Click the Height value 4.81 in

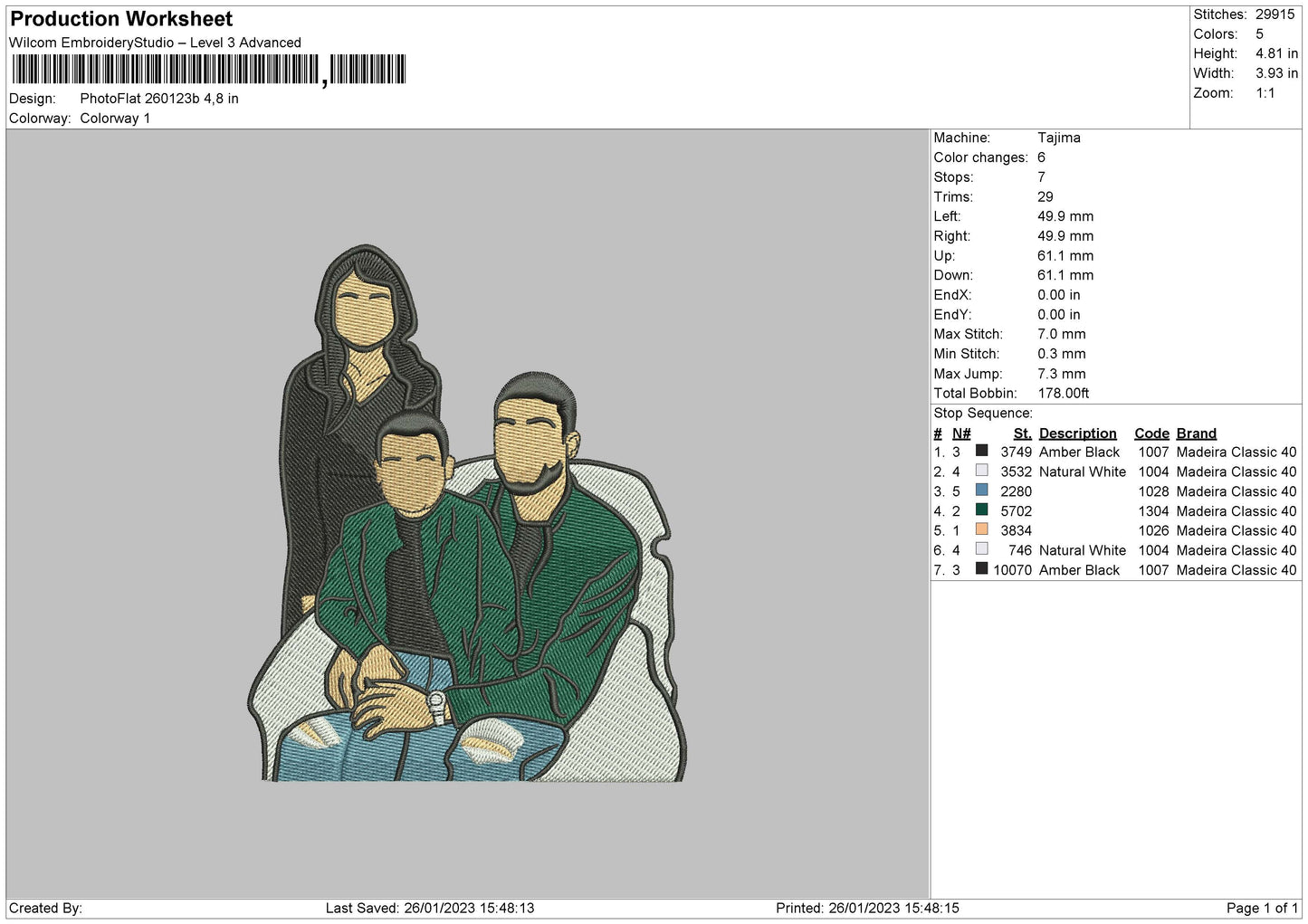pos(1276,54)
